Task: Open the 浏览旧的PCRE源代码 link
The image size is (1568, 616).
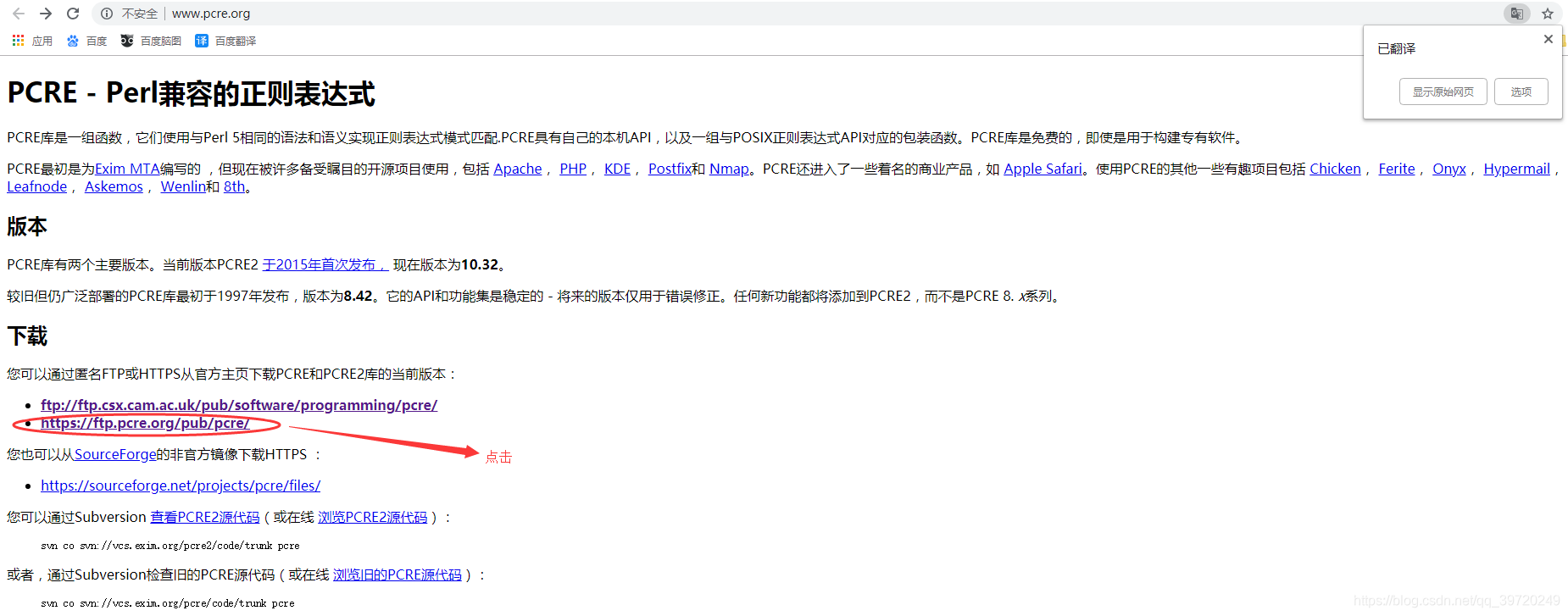Action: [397, 574]
